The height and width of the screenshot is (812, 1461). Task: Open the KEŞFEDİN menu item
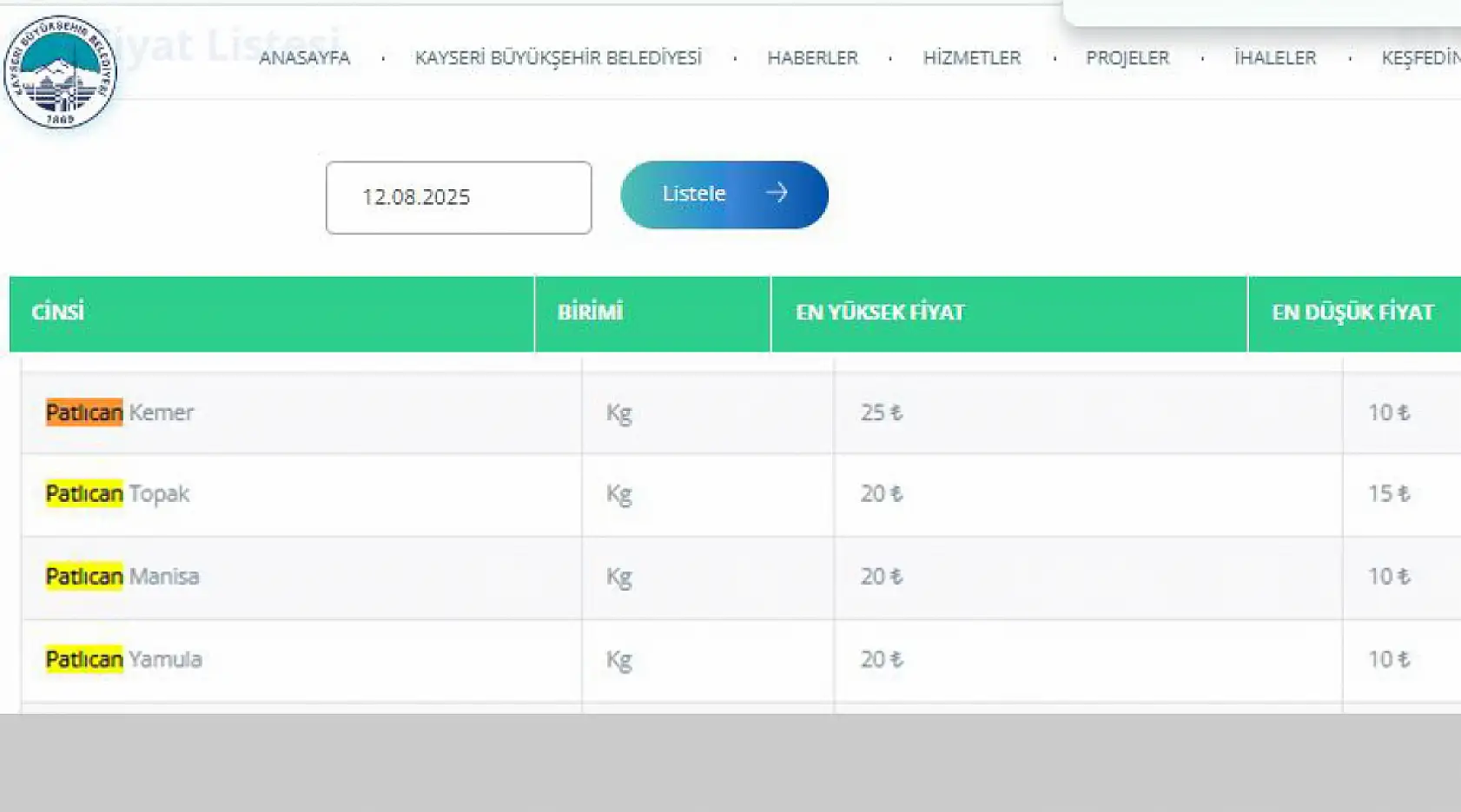pos(1420,57)
